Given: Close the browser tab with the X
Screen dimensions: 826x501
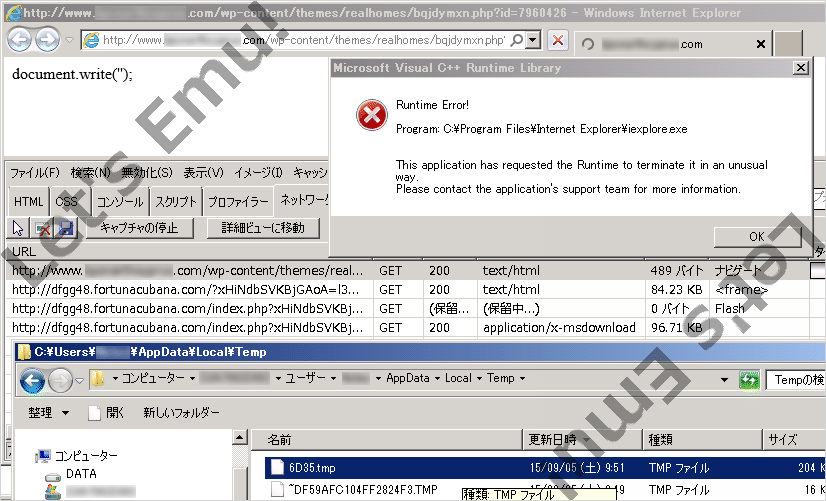Looking at the screenshot, I should [761, 44].
